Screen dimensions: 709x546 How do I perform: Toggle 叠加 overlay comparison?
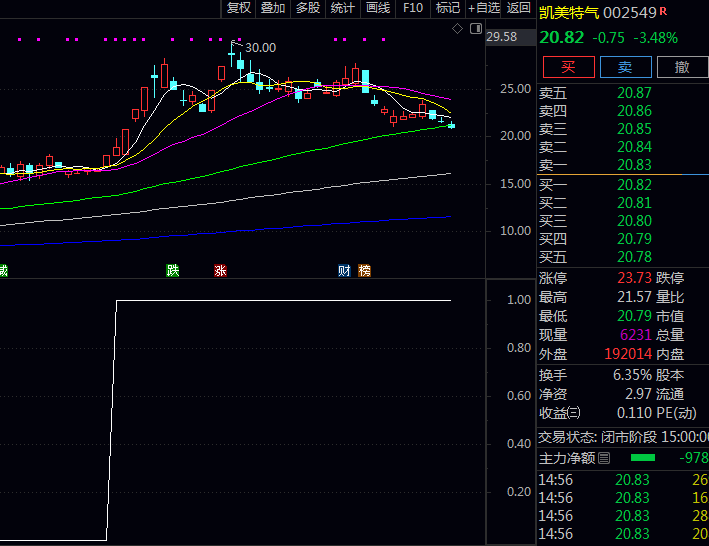click(273, 8)
